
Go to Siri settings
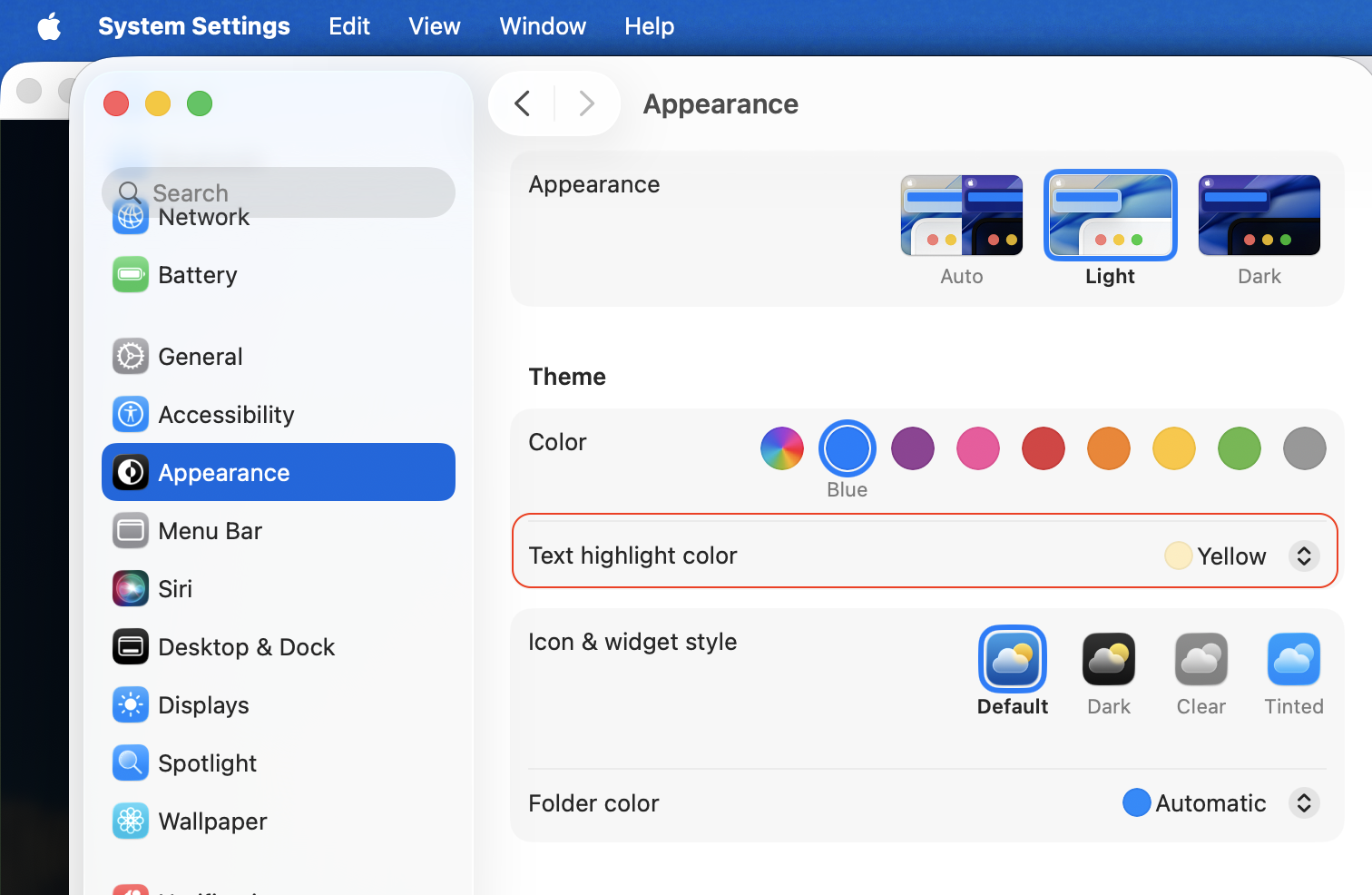(175, 589)
